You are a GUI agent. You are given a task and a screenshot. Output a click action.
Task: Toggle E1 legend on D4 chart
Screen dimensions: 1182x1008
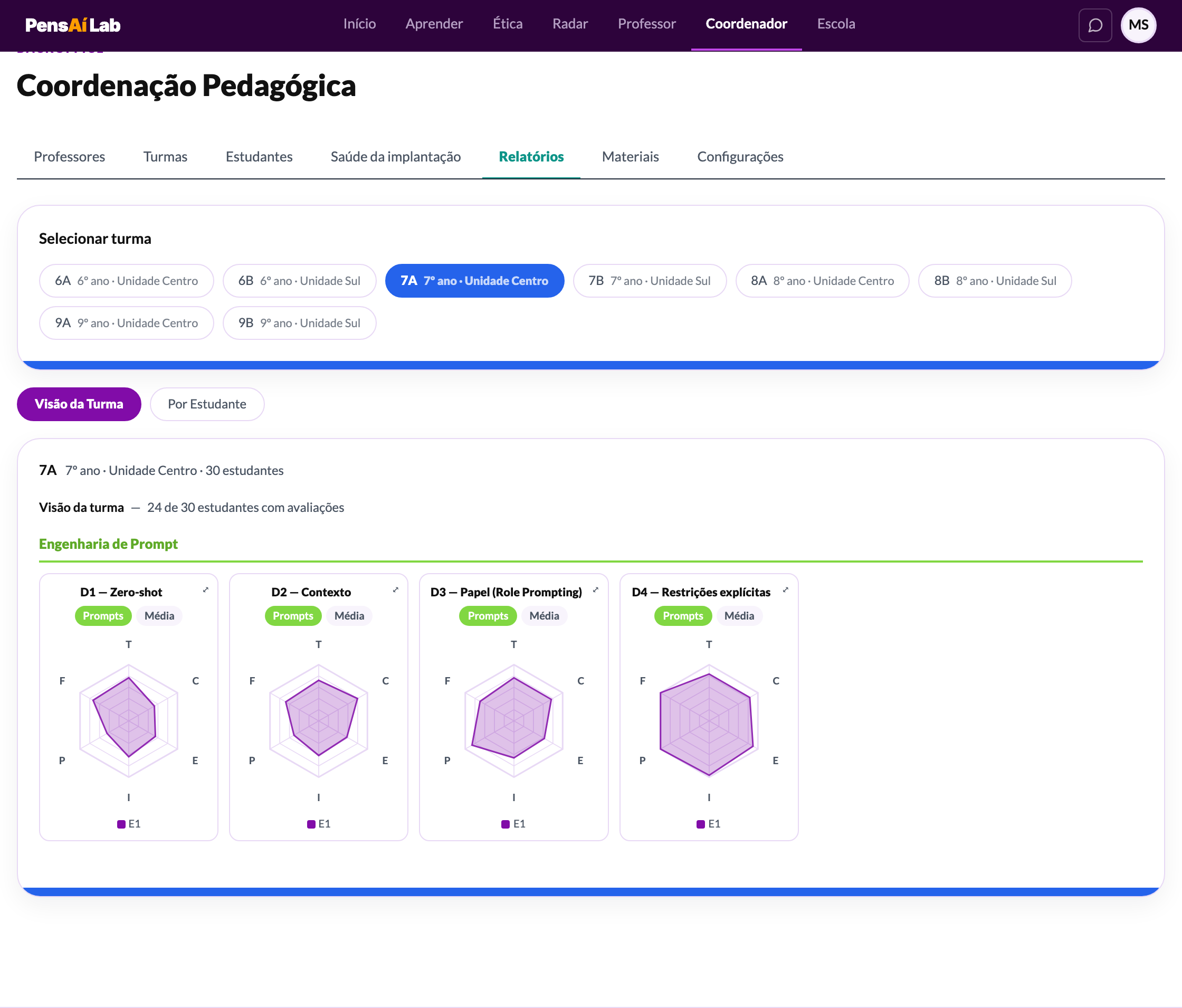tap(709, 824)
